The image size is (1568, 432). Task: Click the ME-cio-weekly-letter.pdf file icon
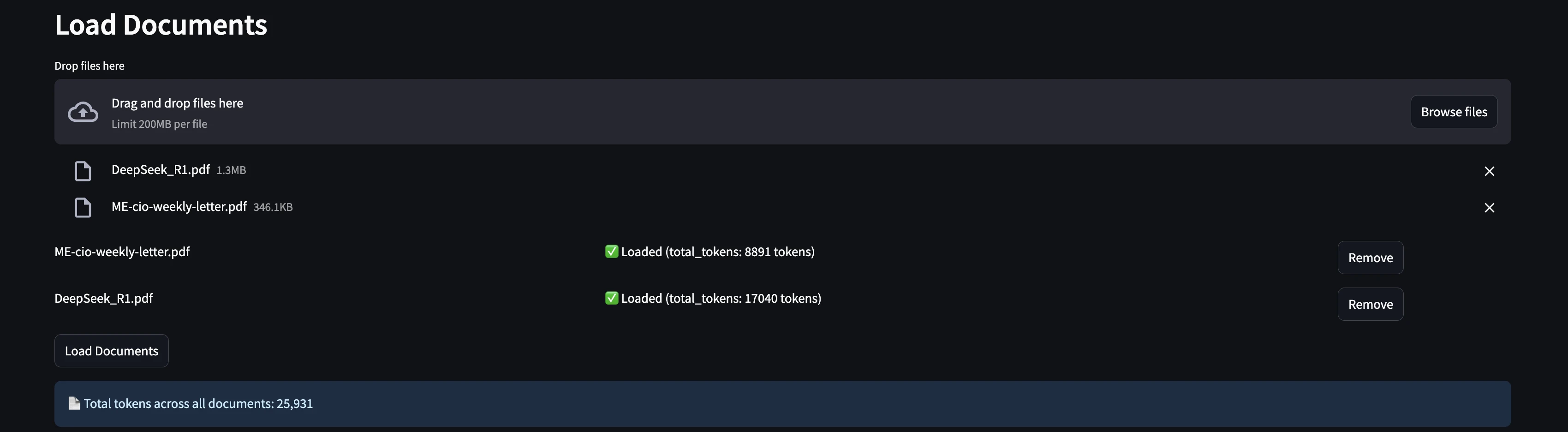[x=83, y=208]
